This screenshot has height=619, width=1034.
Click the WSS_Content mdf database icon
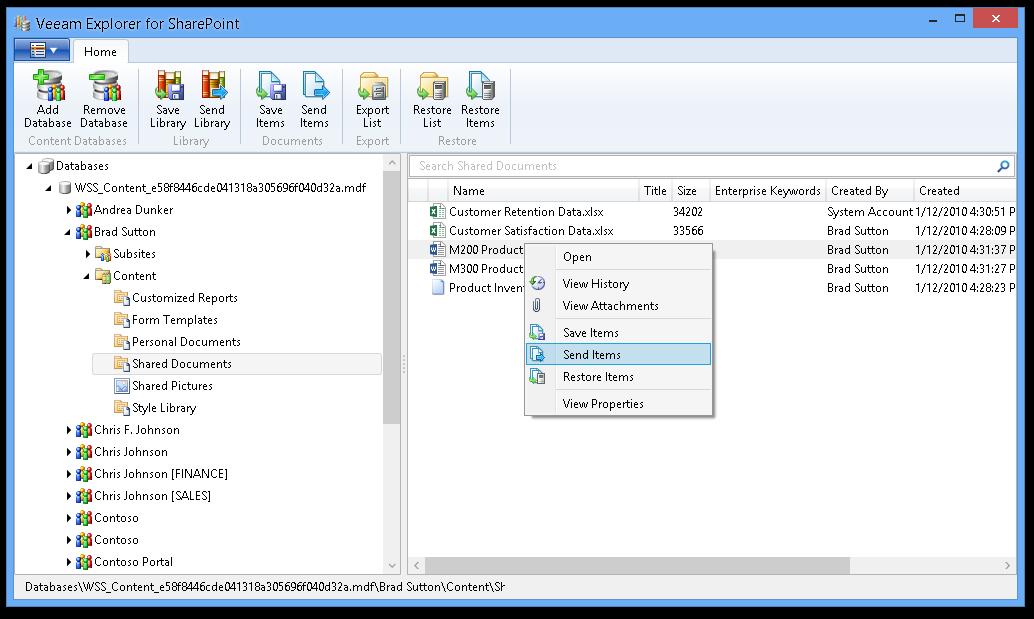(x=65, y=188)
